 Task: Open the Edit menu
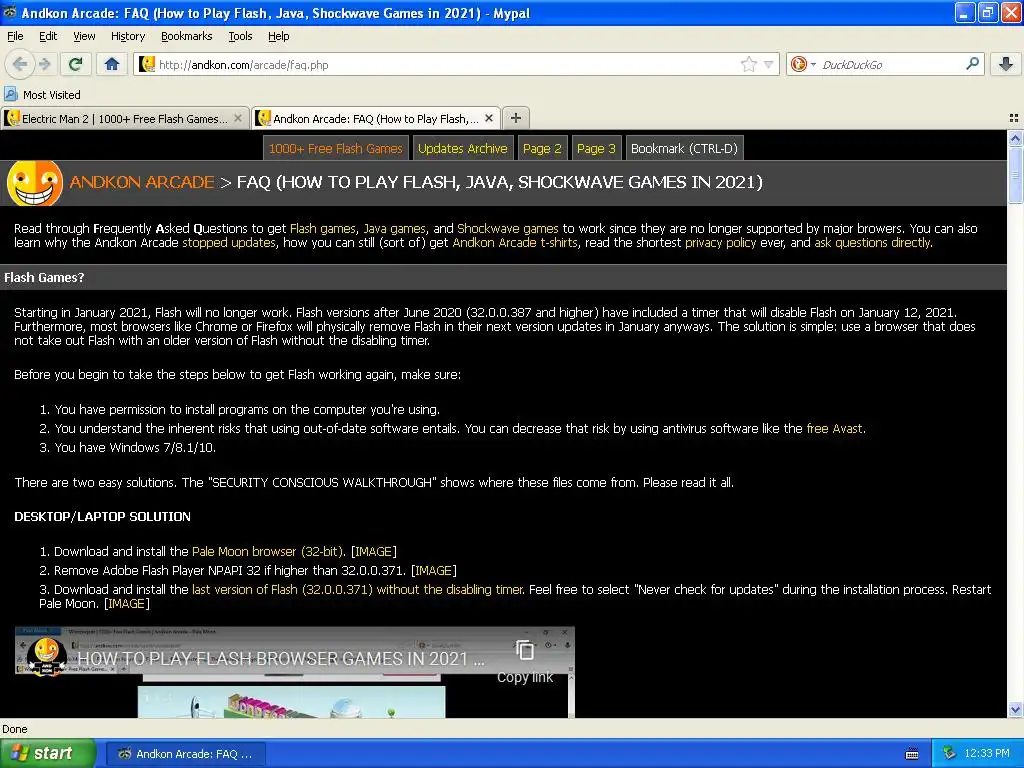(48, 36)
